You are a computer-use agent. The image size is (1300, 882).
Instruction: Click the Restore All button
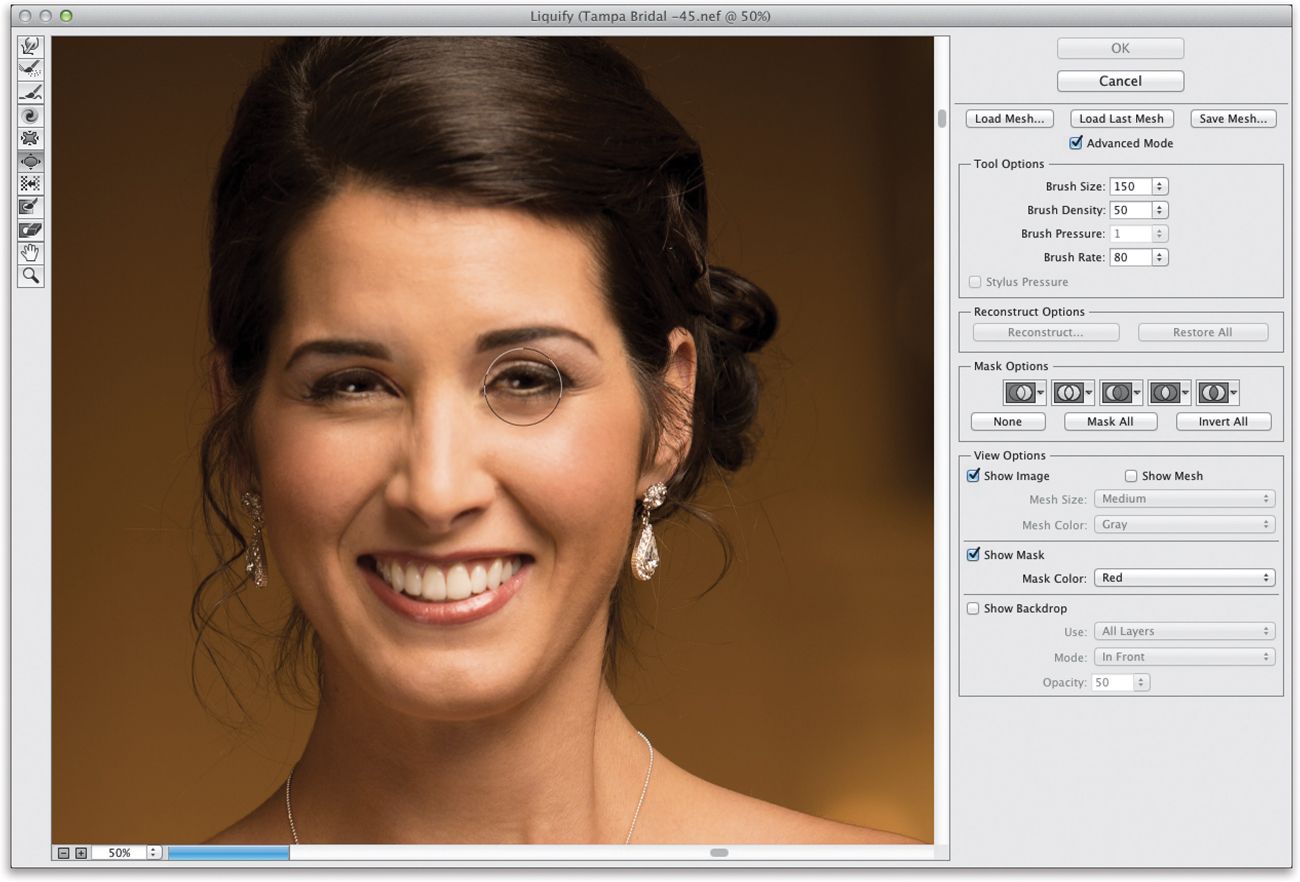pos(1202,332)
